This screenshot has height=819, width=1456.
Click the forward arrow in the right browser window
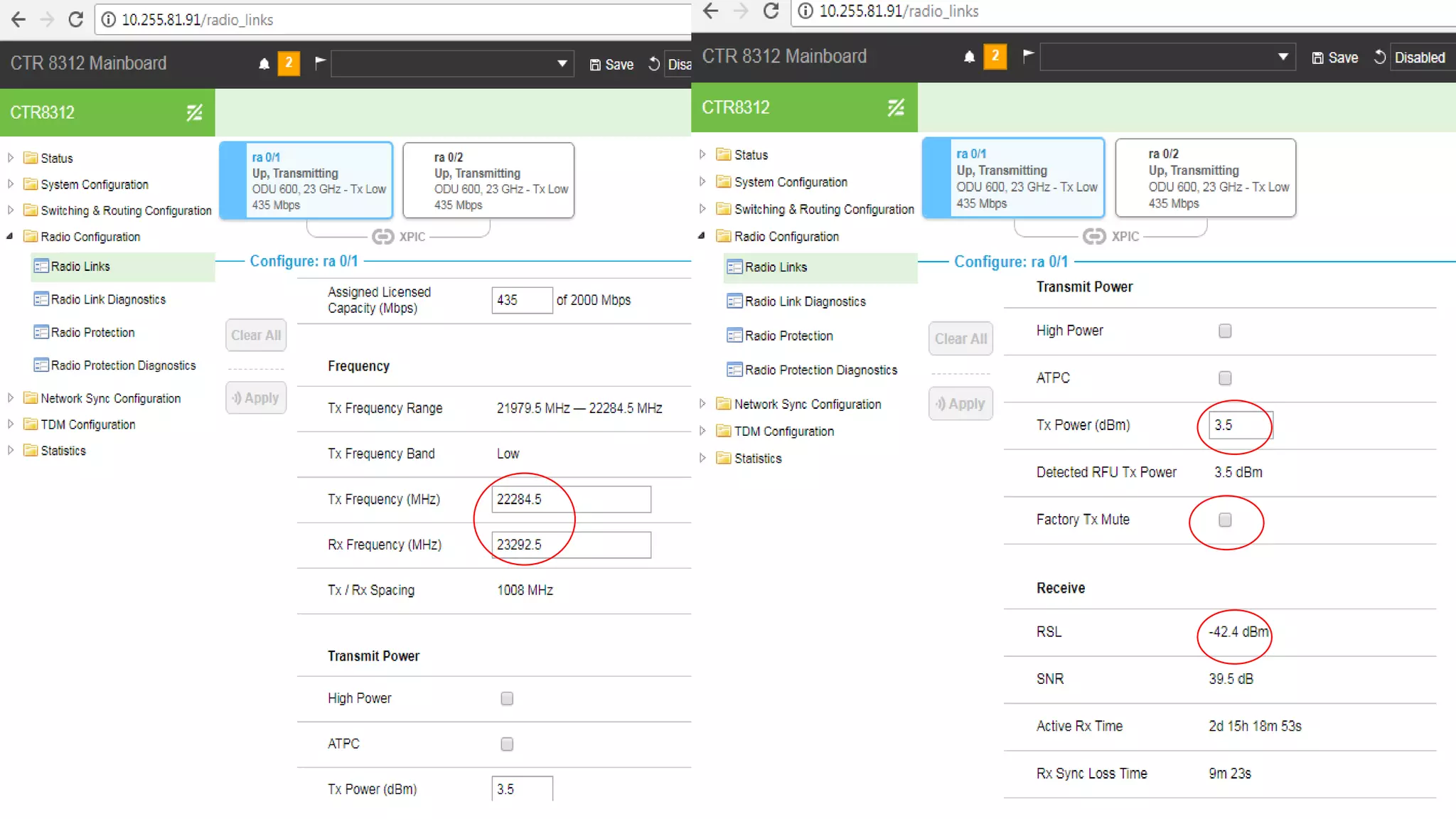click(x=740, y=11)
